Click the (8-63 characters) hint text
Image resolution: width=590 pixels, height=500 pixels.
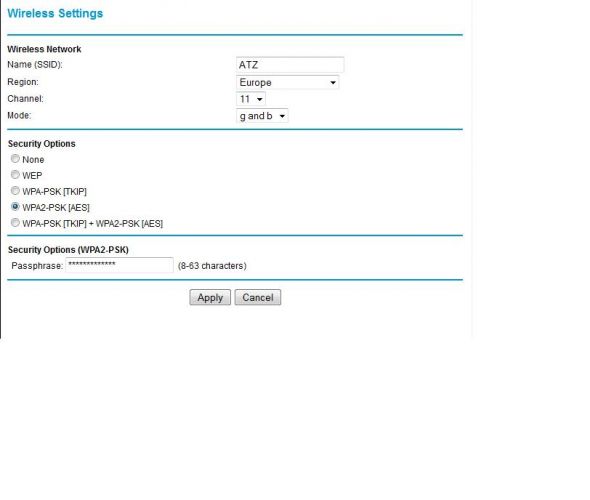point(212,266)
